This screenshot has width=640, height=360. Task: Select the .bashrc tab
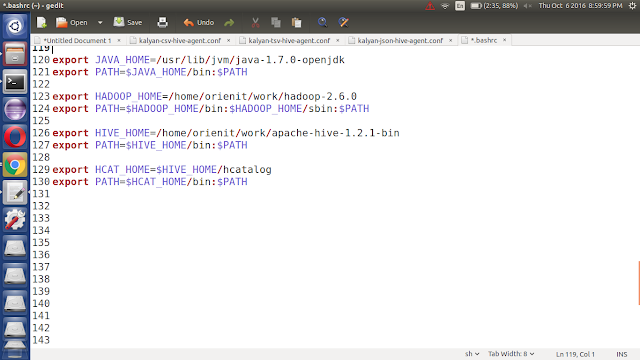tap(484, 40)
